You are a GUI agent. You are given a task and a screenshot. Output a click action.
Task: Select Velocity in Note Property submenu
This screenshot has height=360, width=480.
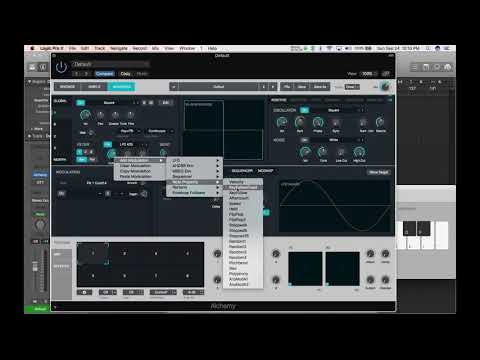[243, 182]
